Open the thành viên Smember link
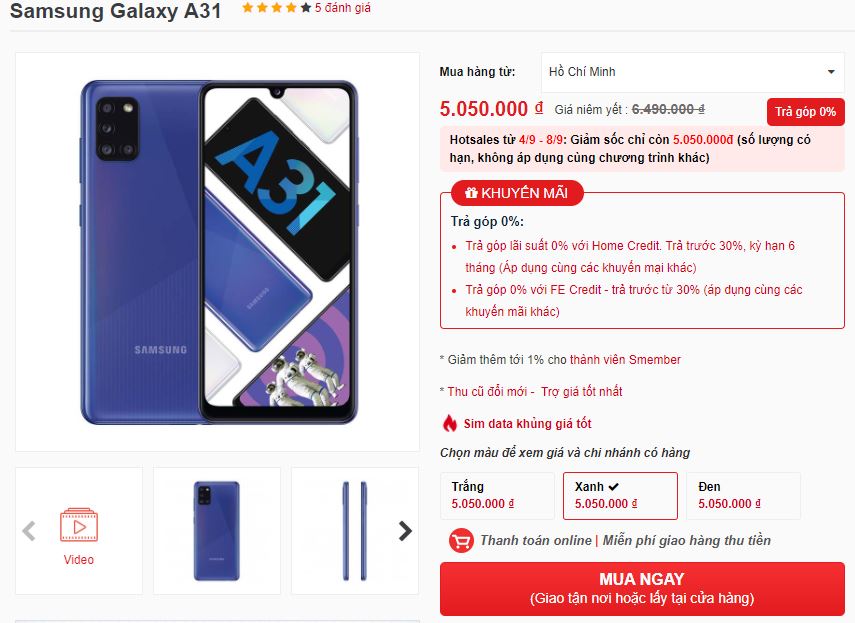855x623 pixels. tap(625, 360)
